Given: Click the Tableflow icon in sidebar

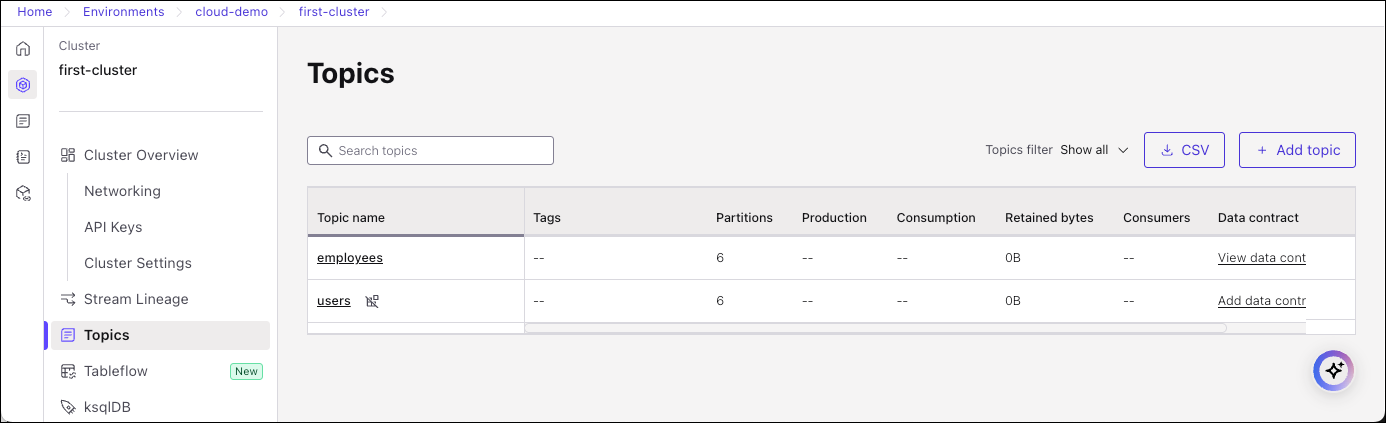Looking at the screenshot, I should click(x=68, y=371).
